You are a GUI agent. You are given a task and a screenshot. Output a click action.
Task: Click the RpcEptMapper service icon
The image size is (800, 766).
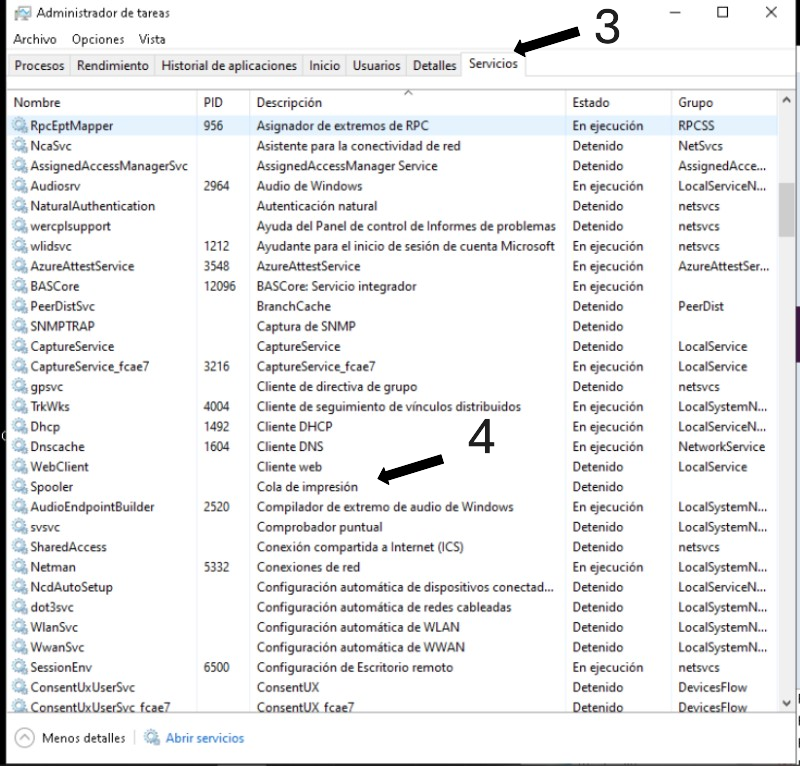tap(19, 126)
